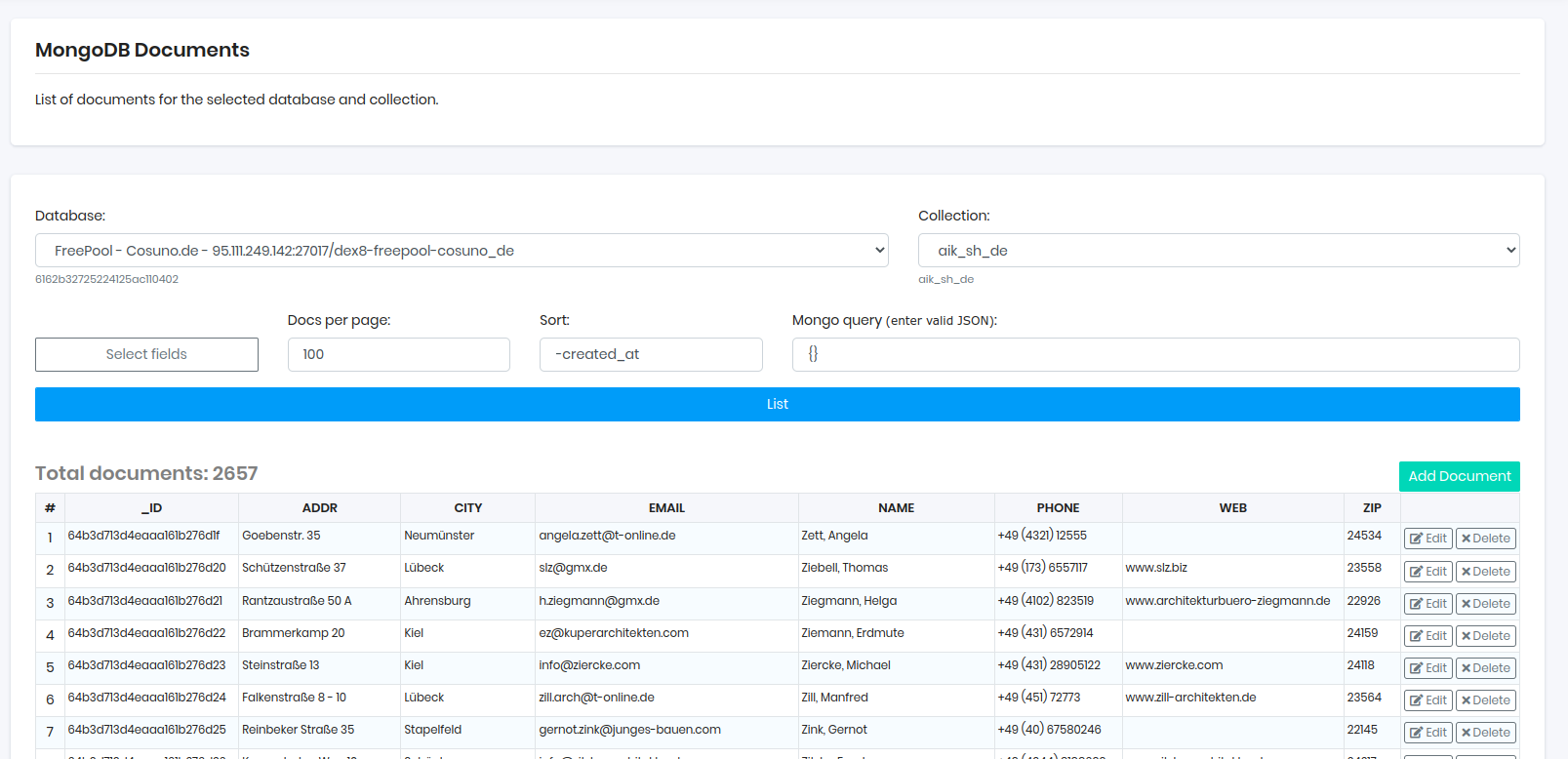Select email ez@kuperarchitekten.com
This screenshot has width=1568, height=759.
click(614, 633)
